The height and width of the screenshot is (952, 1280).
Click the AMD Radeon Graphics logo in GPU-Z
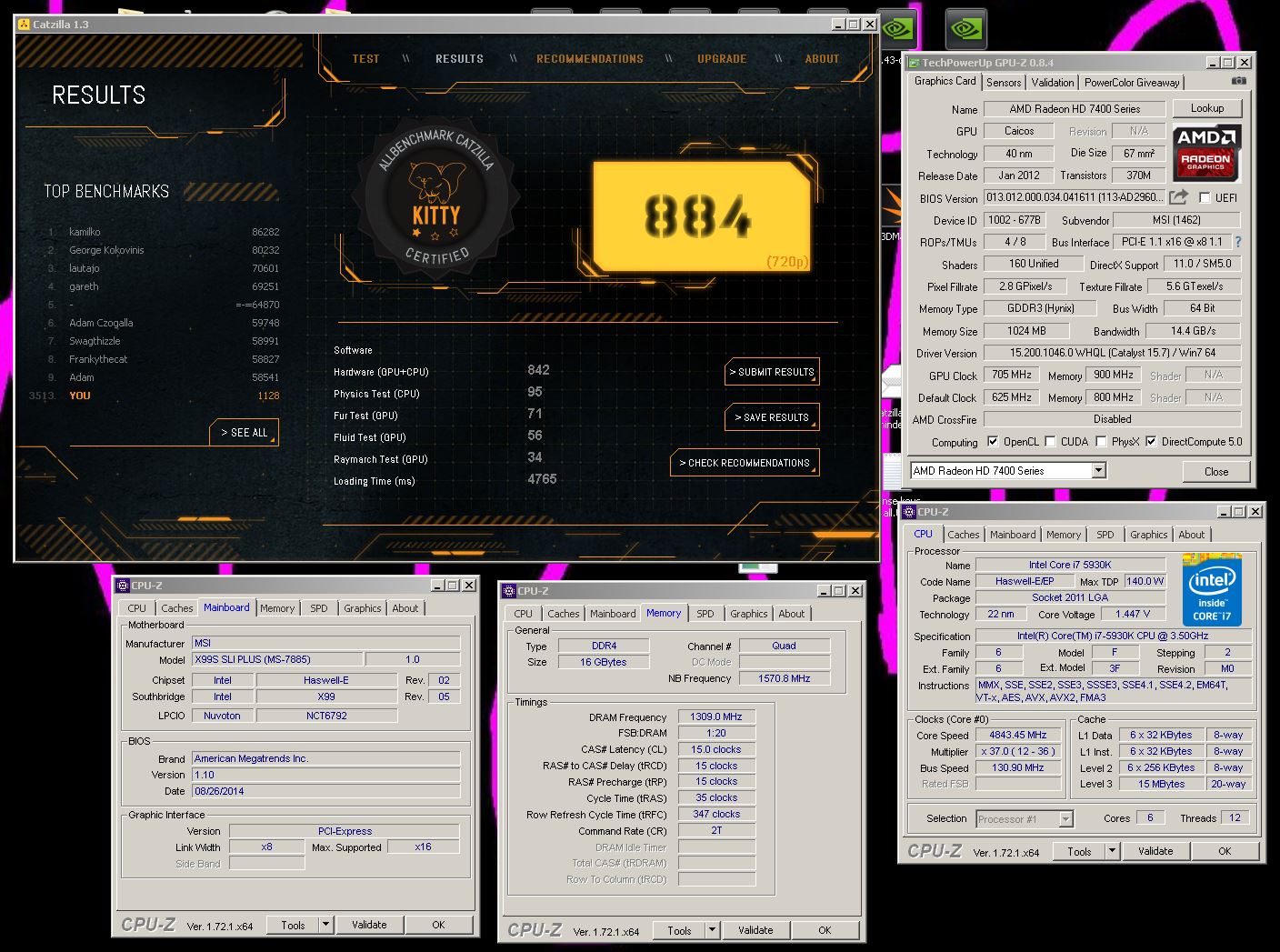[1206, 153]
